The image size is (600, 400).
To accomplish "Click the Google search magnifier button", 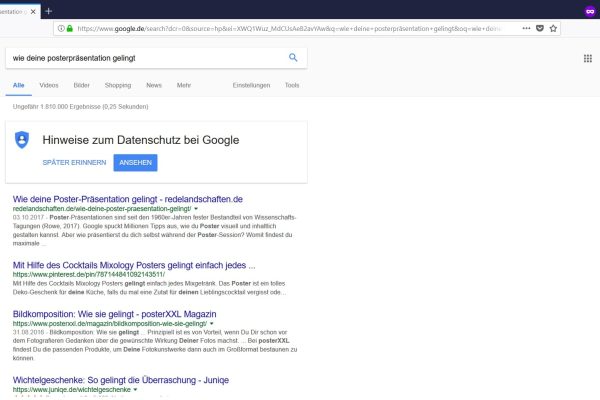I will [293, 57].
